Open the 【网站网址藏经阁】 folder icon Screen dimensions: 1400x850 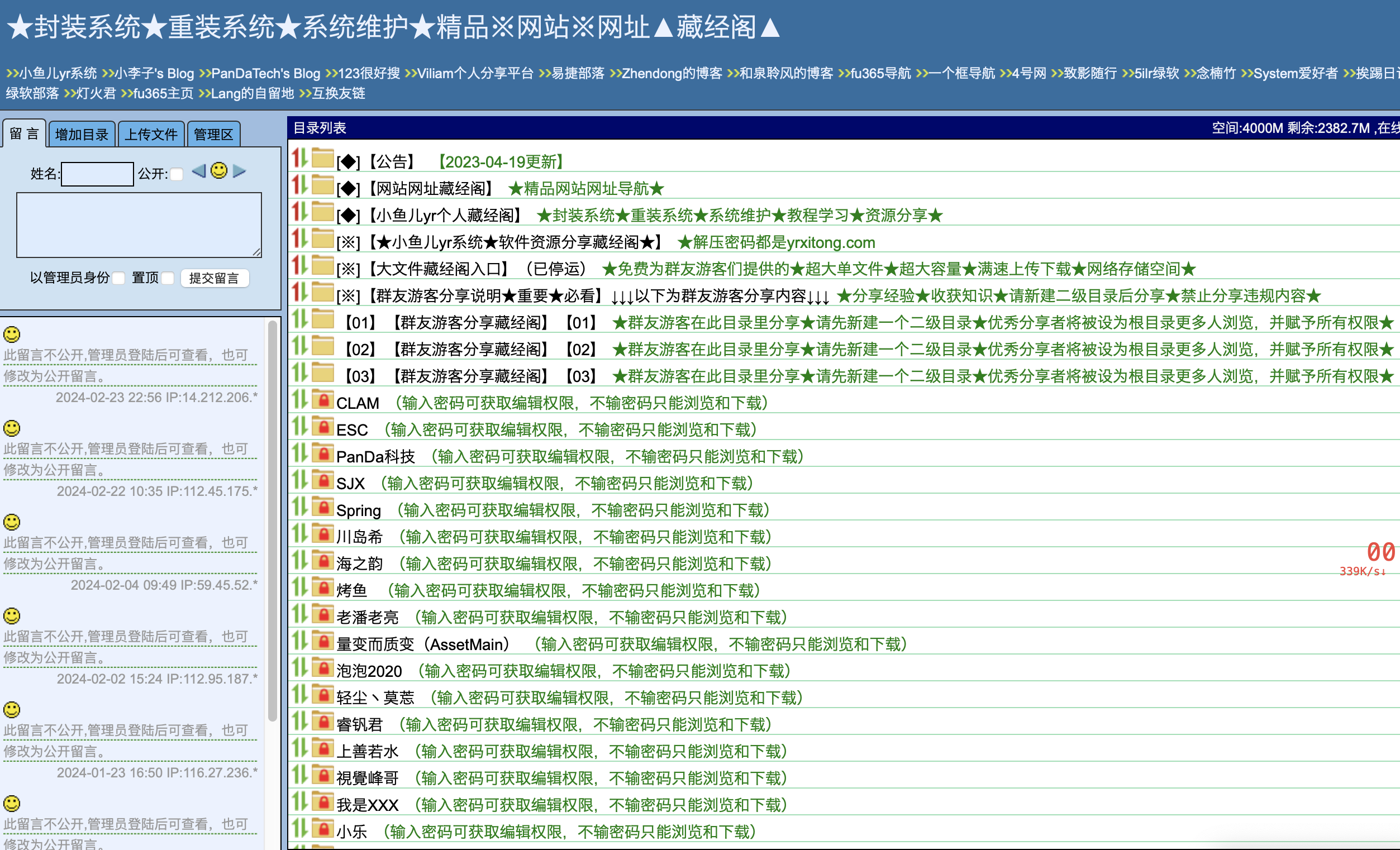pos(322,185)
